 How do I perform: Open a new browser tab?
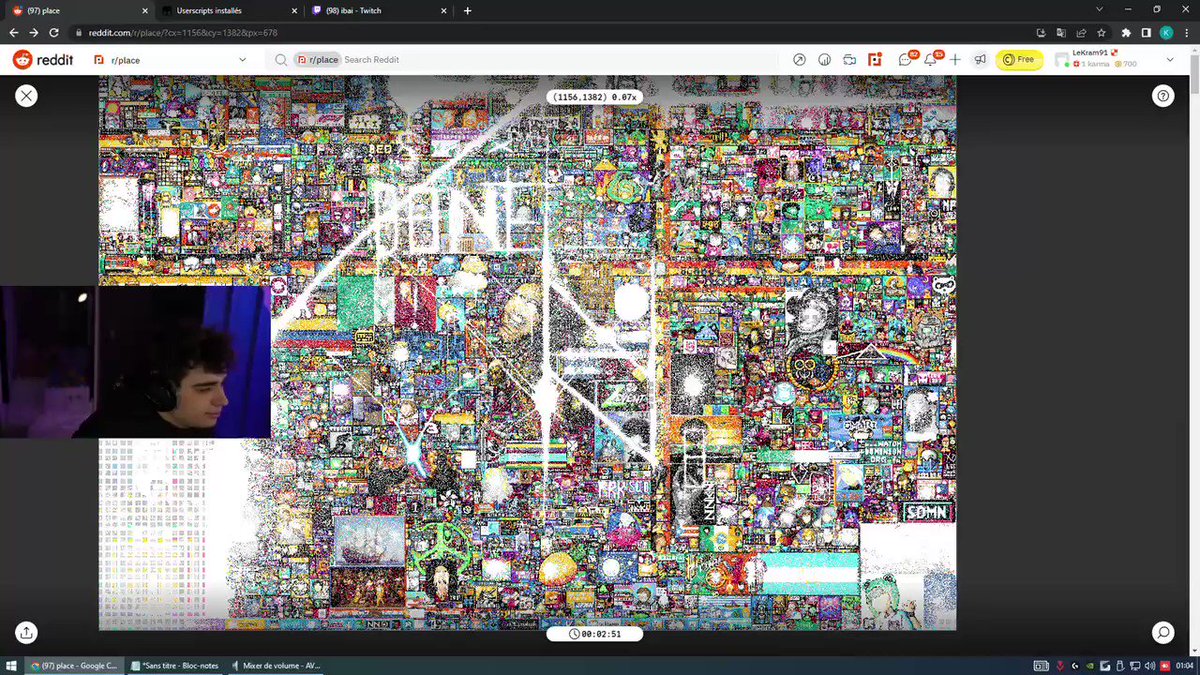point(467,10)
